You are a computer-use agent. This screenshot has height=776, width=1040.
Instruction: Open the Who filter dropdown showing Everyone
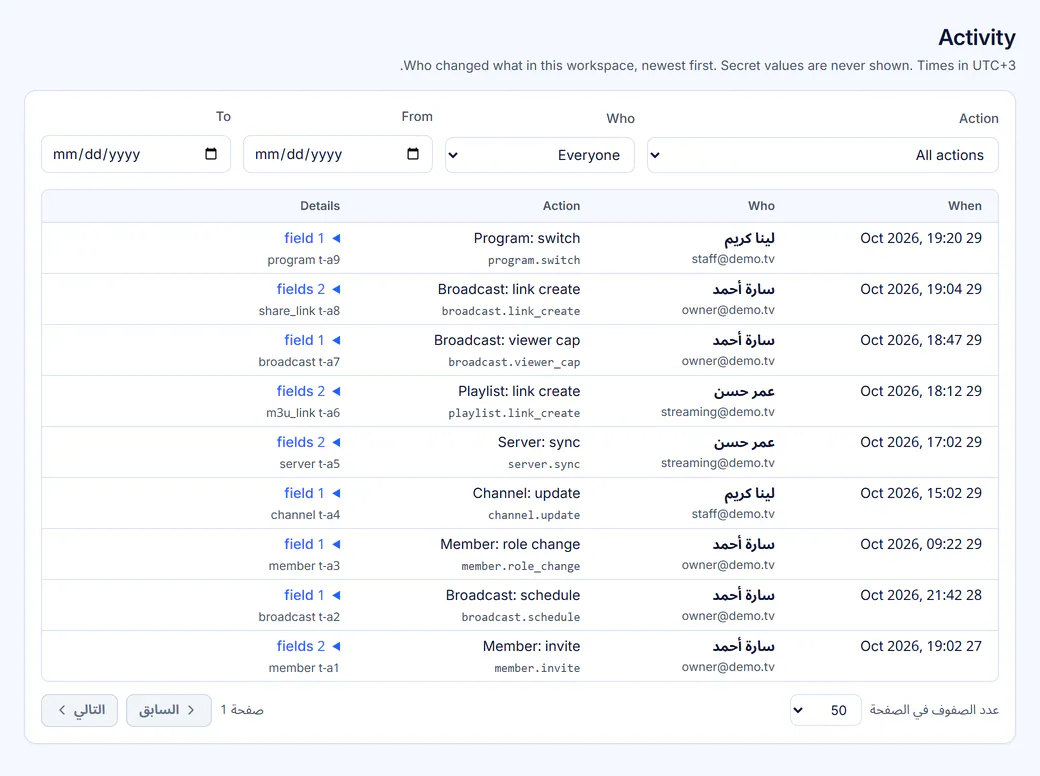click(540, 155)
